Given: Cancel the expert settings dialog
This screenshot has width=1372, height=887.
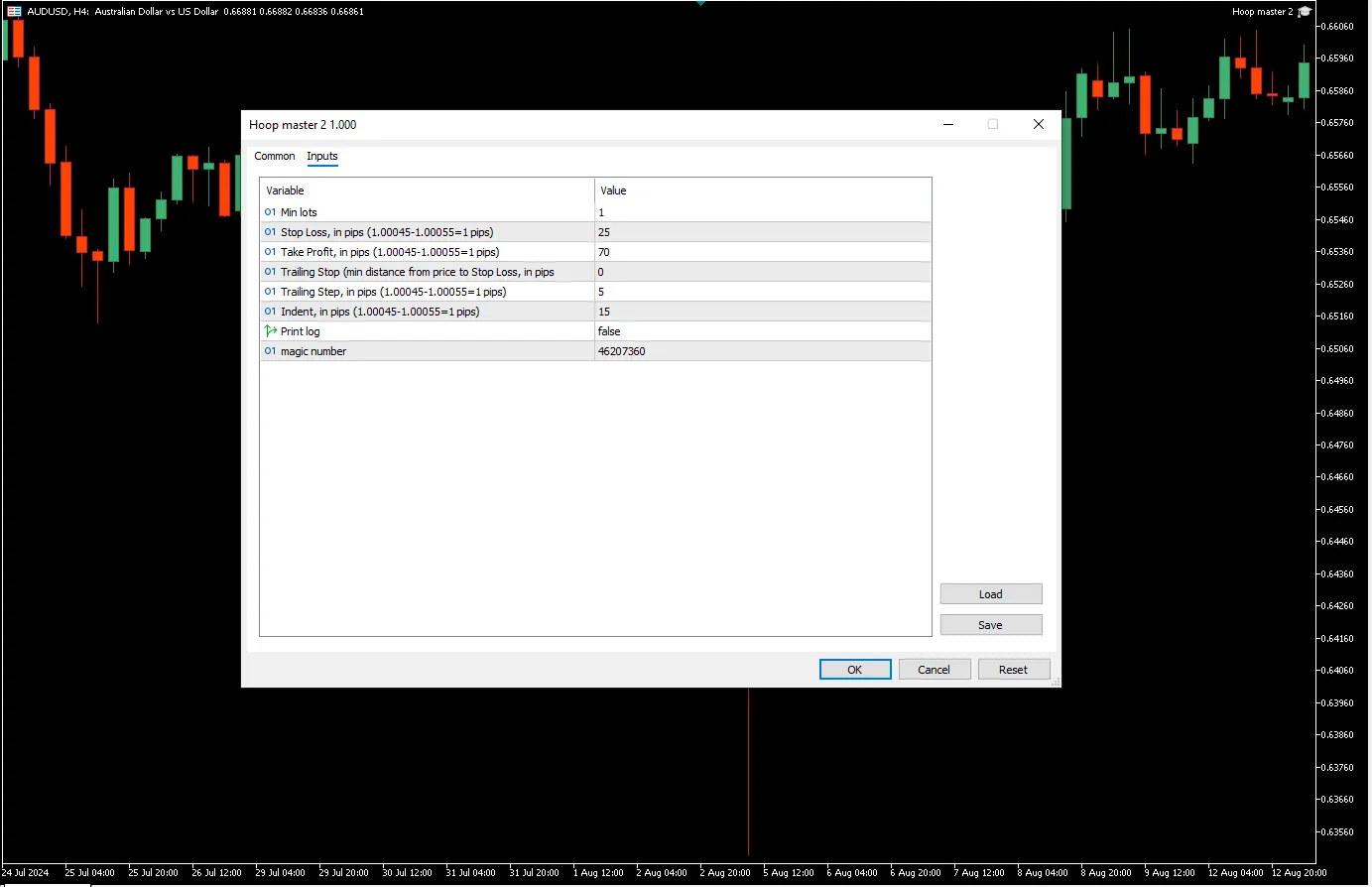Looking at the screenshot, I should tap(934, 670).
